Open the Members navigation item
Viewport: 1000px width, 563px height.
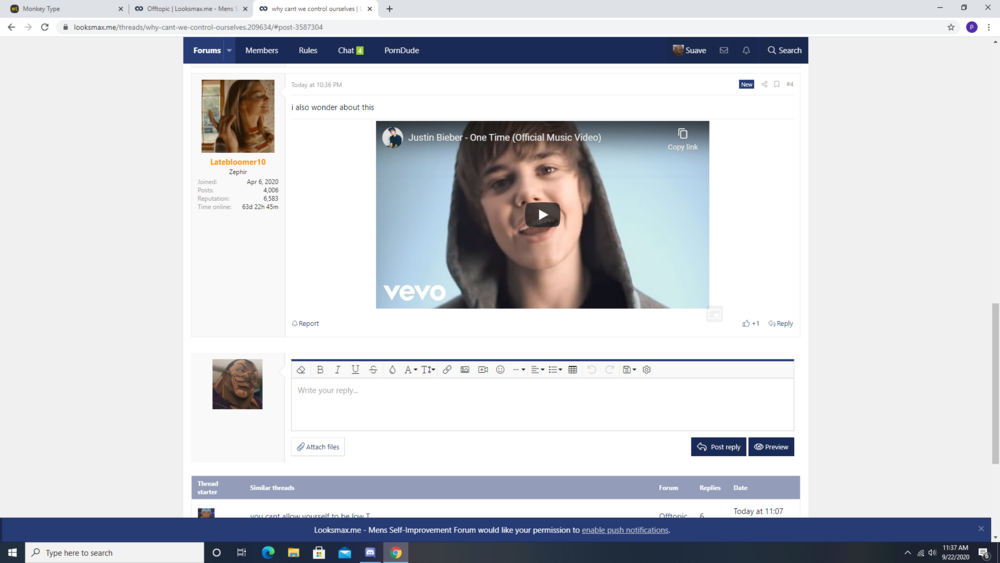[261, 50]
